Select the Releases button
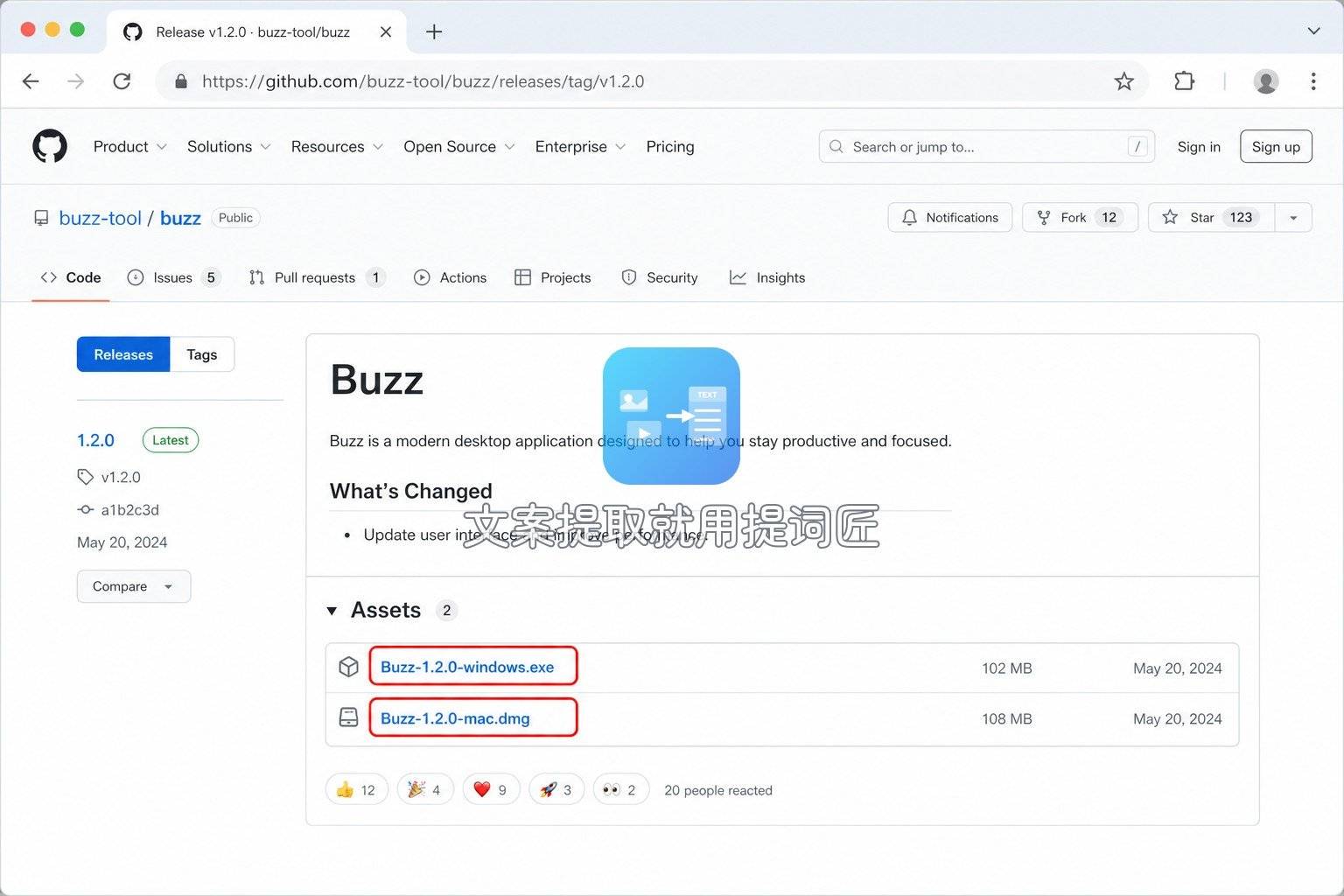Screen dimensions: 1344x896 tap(123, 354)
